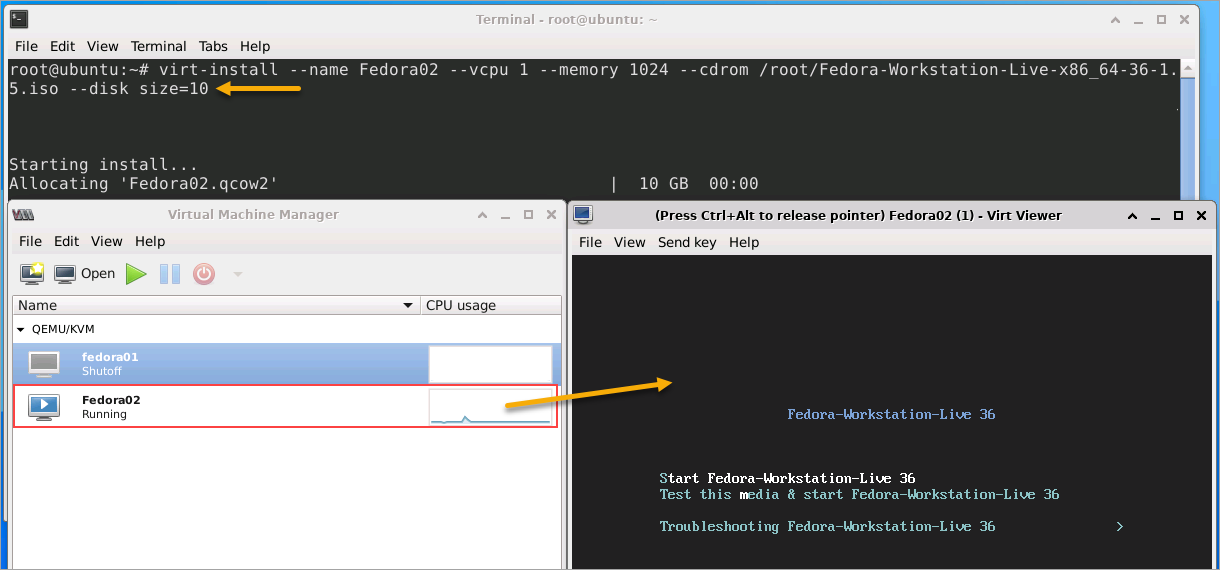Close the Virt Viewer window
Viewport: 1220px width, 570px height.
[x=1200, y=215]
